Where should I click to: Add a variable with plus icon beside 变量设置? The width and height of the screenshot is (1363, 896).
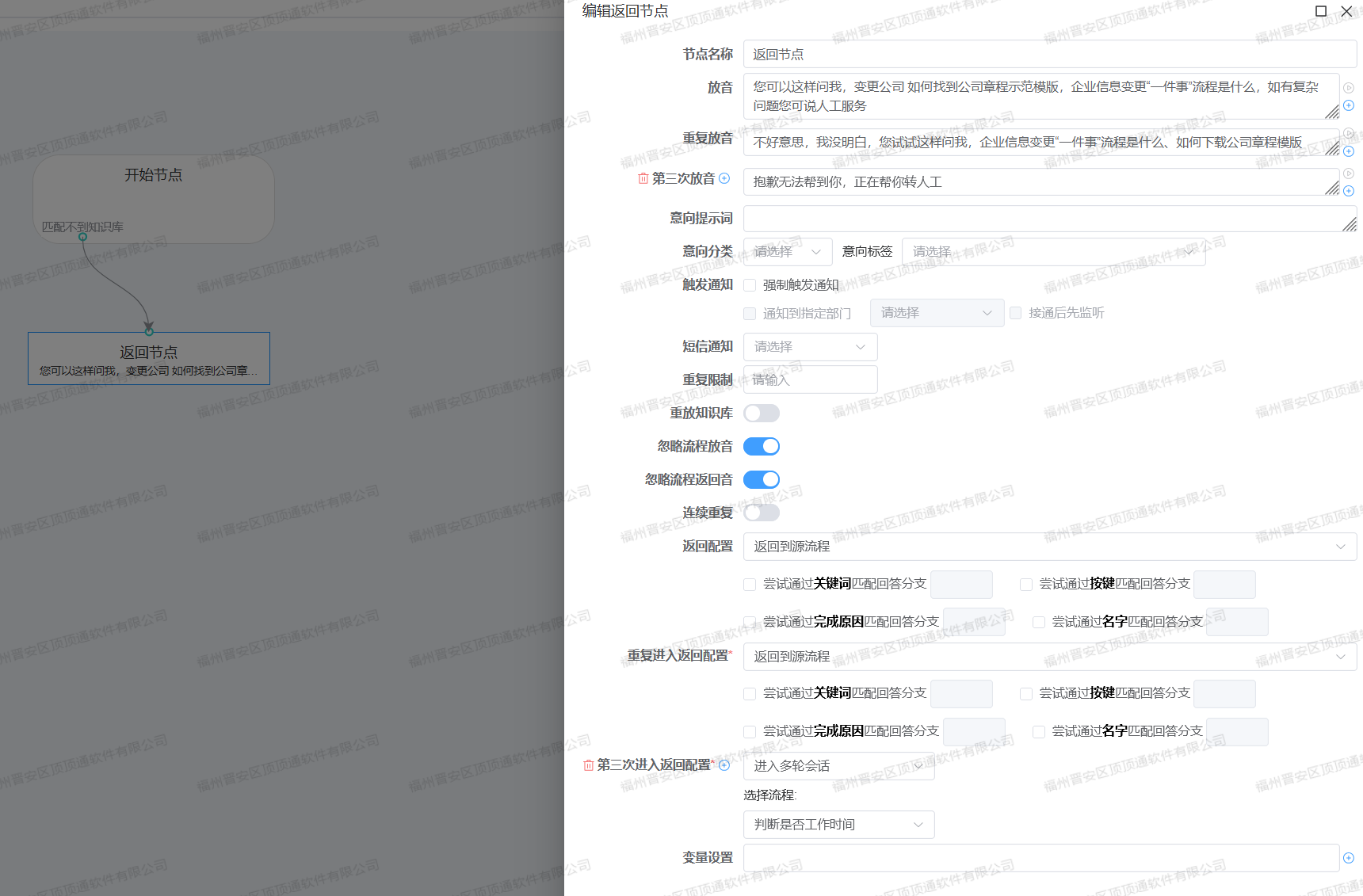[1350, 858]
